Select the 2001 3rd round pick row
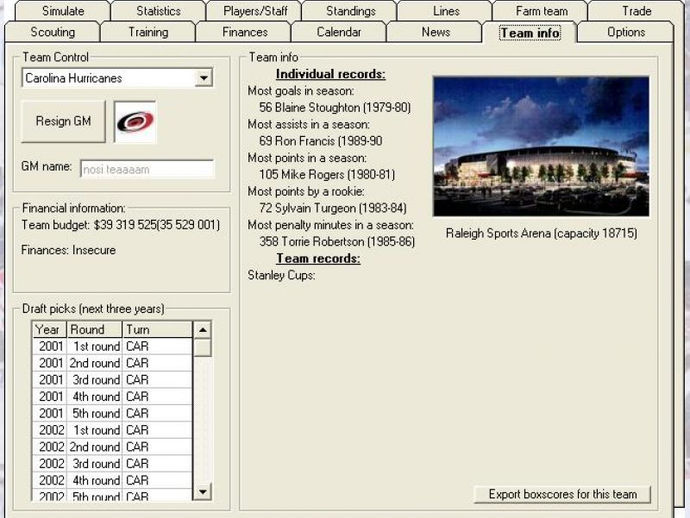This screenshot has width=690, height=518. pyautogui.click(x=112, y=380)
